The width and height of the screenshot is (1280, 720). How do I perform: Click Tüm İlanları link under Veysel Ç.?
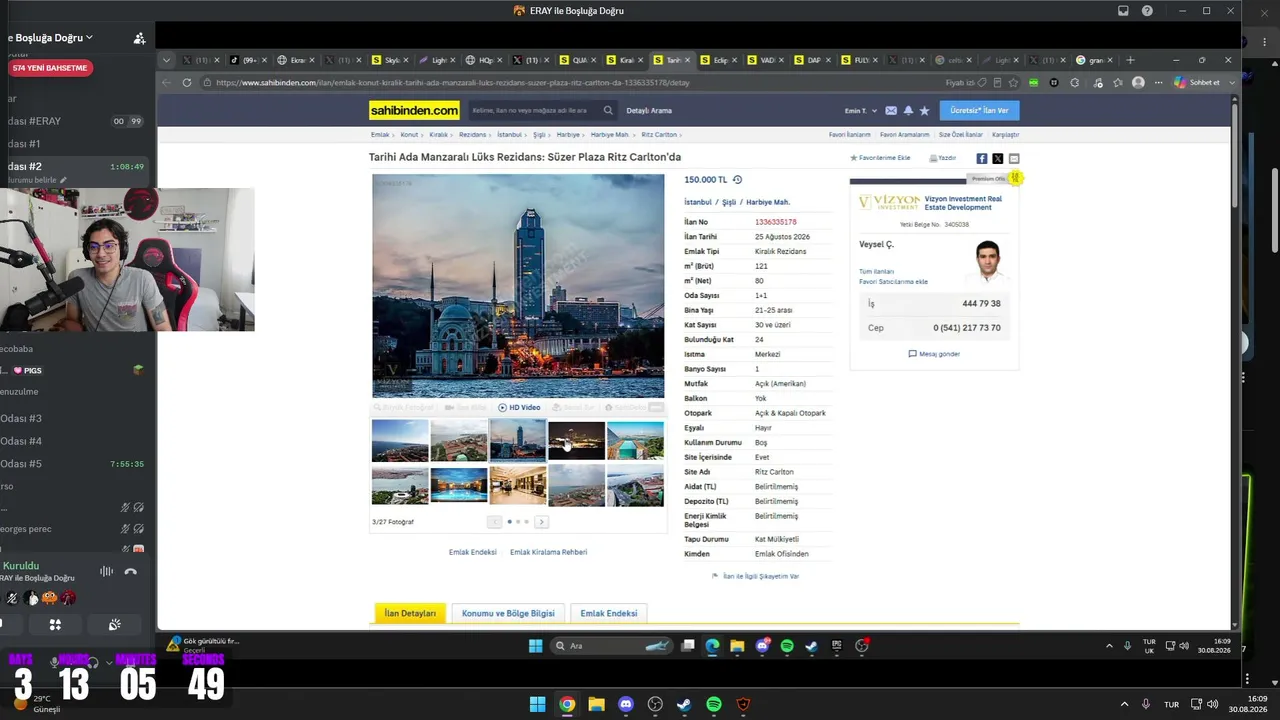tap(876, 272)
